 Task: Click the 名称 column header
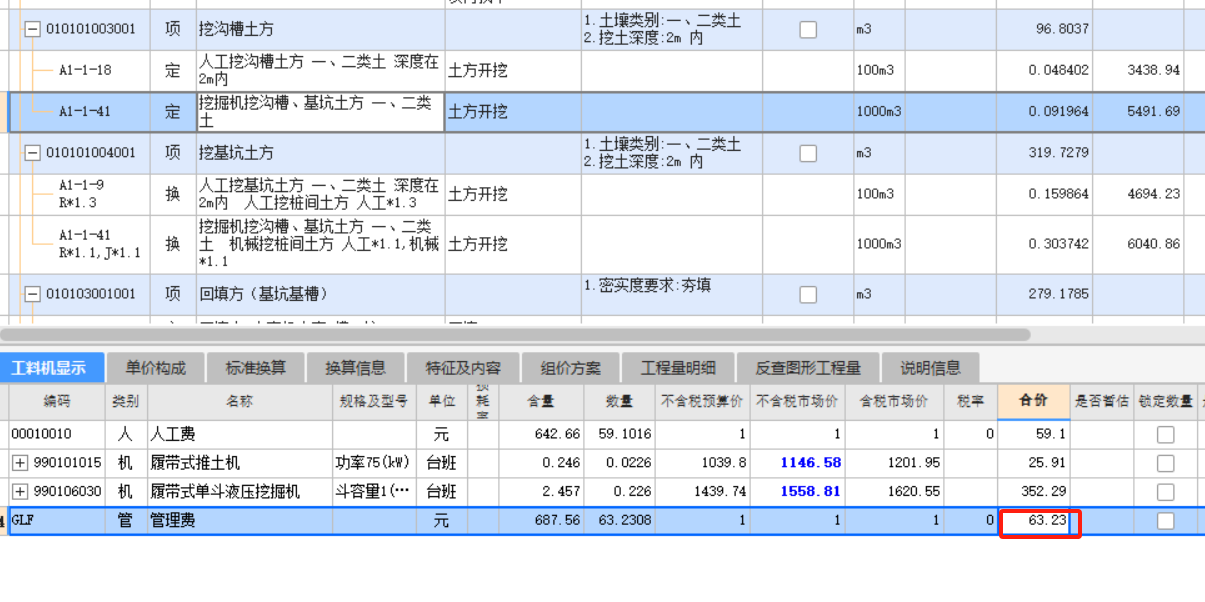tap(240, 401)
